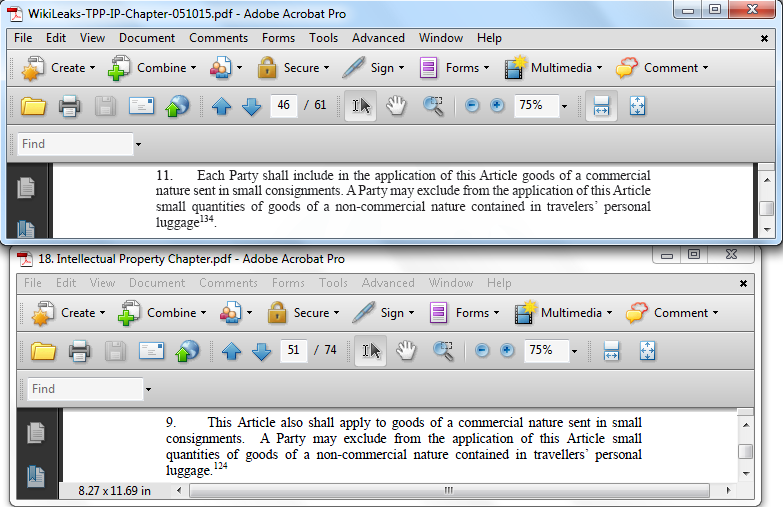Open Collaborate dropdown in WikiLeaks window

pos(239,68)
